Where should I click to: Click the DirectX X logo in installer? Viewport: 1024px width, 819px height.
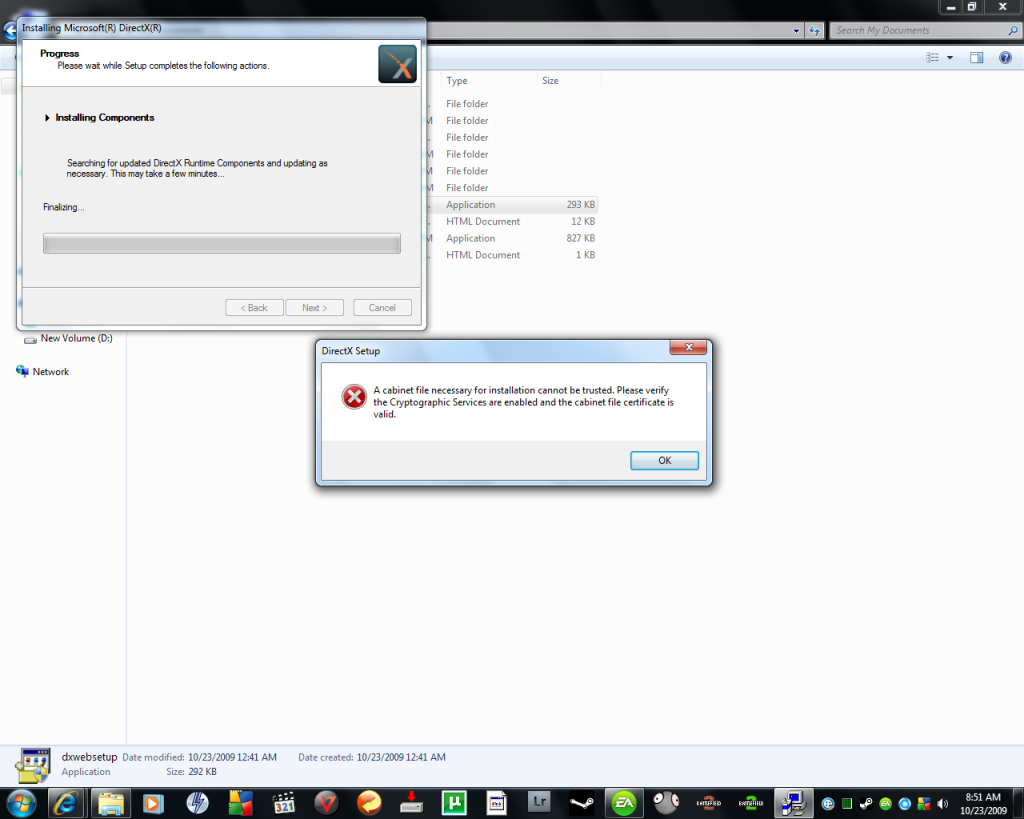tap(397, 64)
